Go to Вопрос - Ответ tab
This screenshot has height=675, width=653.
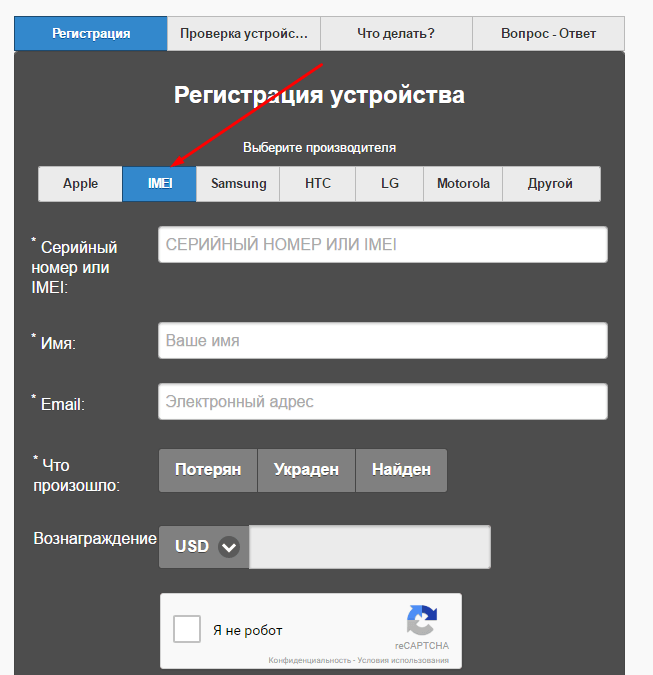[548, 34]
